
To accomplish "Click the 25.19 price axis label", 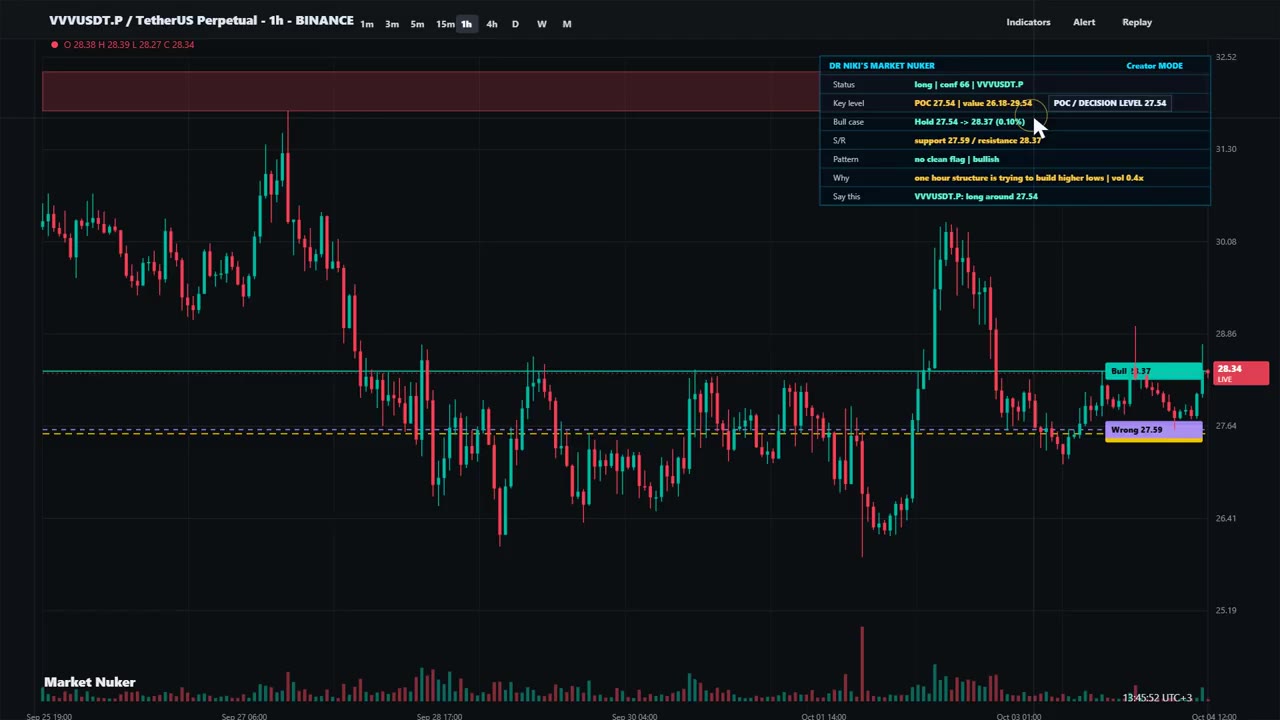I will point(1225,610).
